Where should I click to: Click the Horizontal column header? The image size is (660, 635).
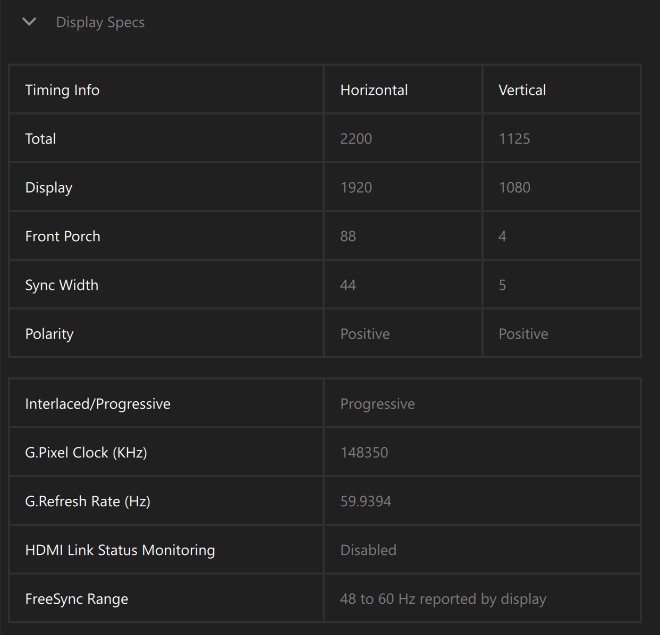374,90
